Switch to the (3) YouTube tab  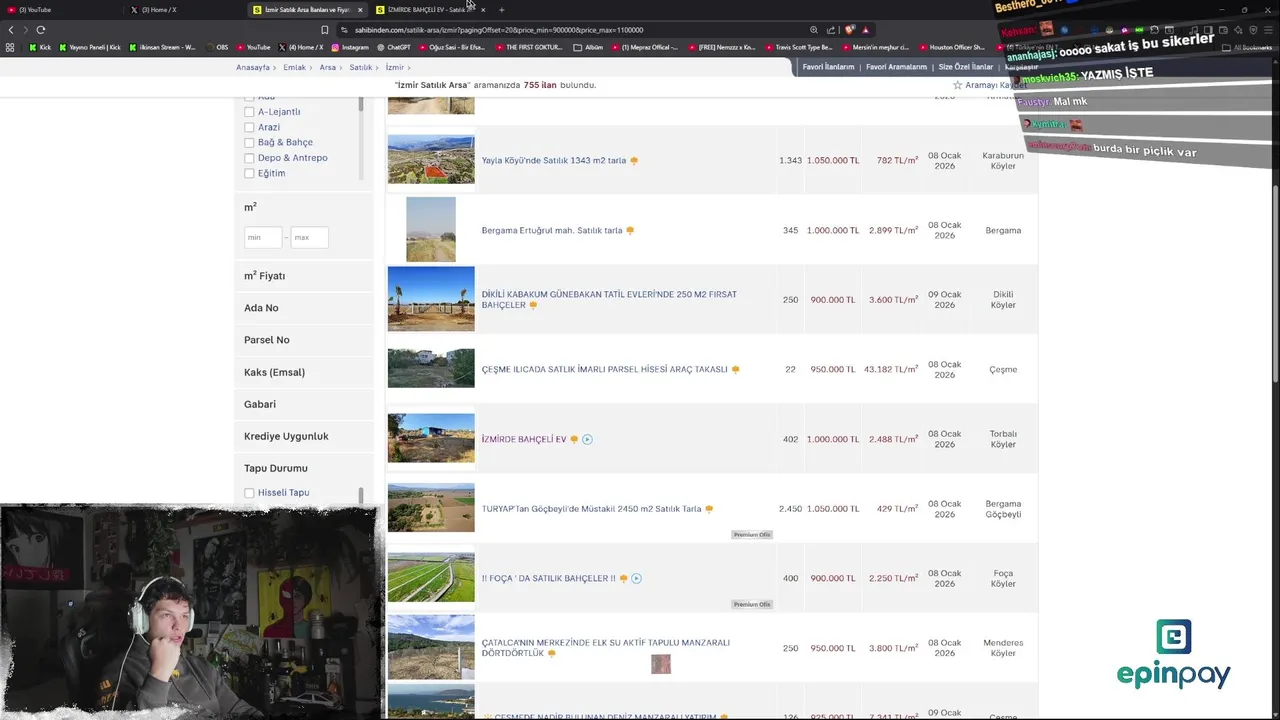tap(62, 10)
